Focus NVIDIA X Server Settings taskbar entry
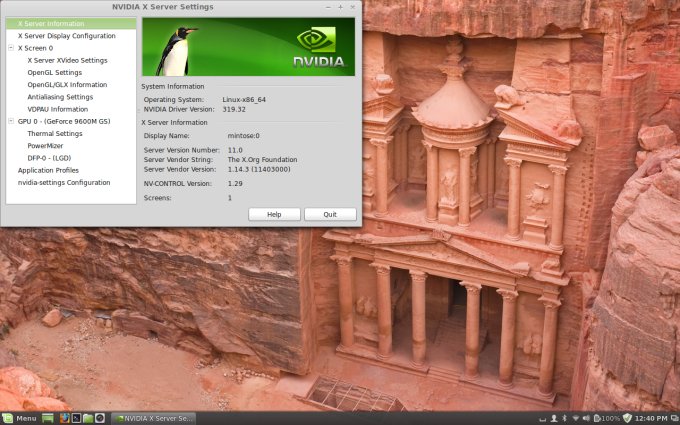 (154, 418)
